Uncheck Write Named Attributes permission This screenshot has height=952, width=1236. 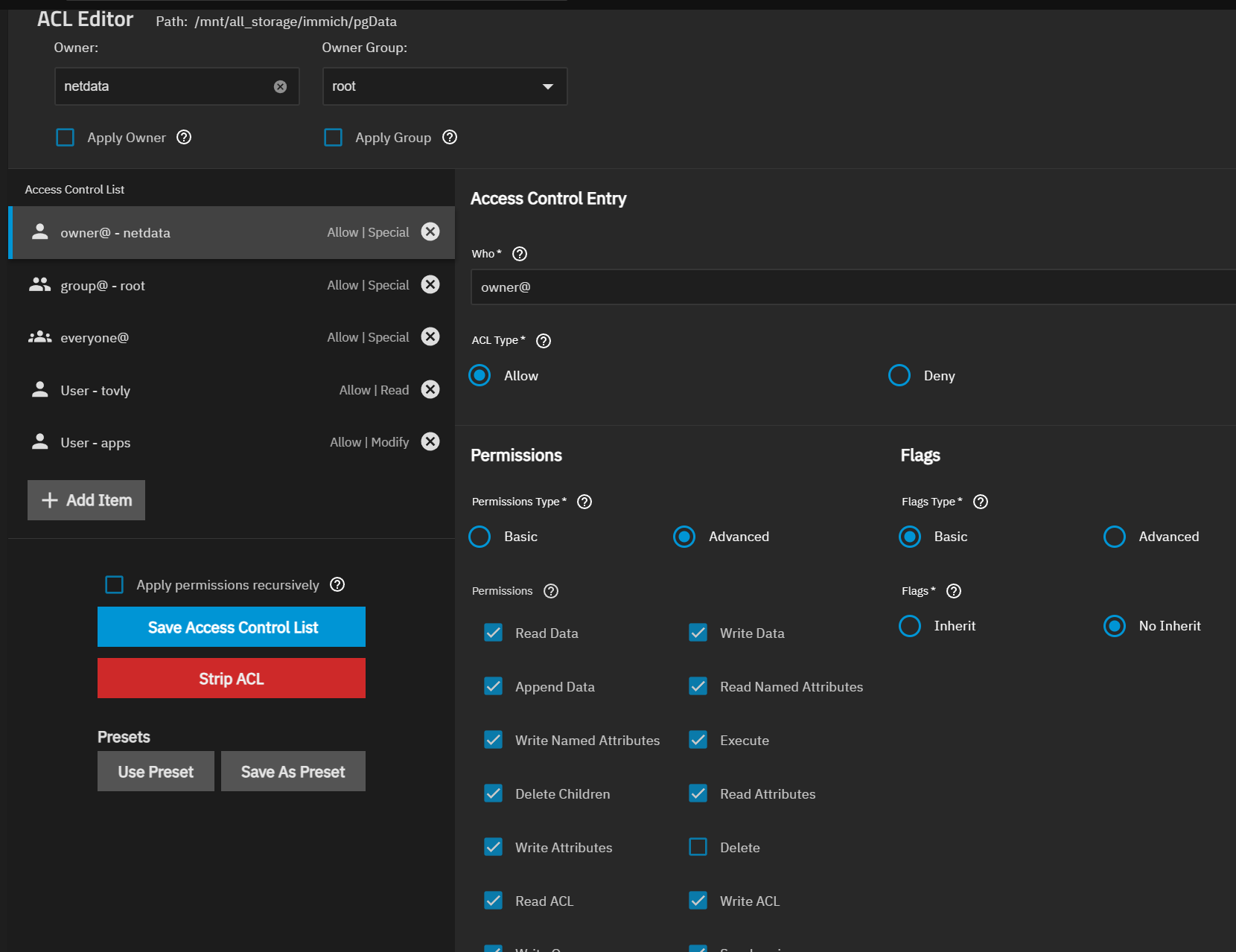(494, 740)
